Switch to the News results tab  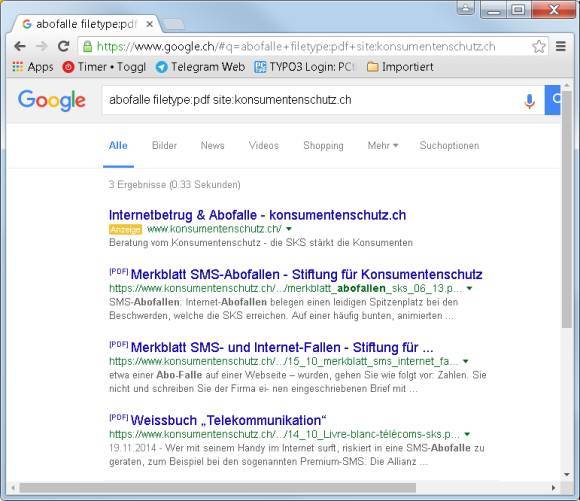(212, 145)
